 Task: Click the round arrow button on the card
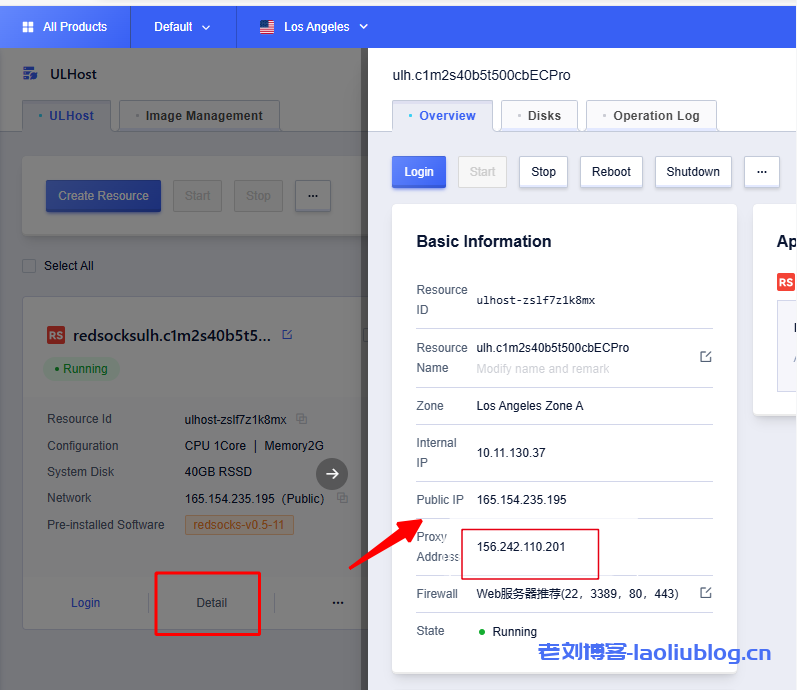pyautogui.click(x=332, y=474)
